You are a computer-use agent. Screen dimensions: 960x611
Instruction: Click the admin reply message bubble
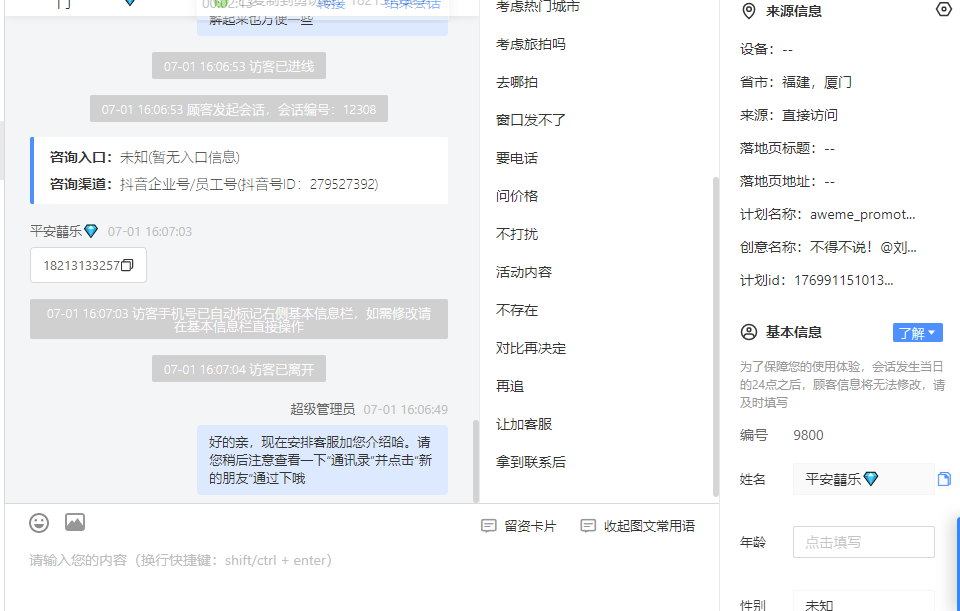click(322, 460)
